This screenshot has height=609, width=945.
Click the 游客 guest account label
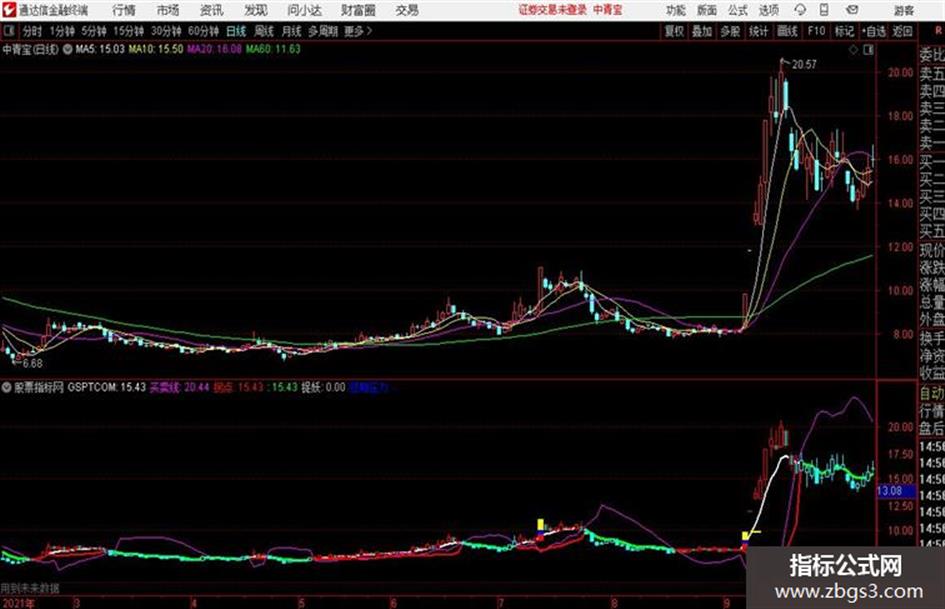(x=904, y=10)
